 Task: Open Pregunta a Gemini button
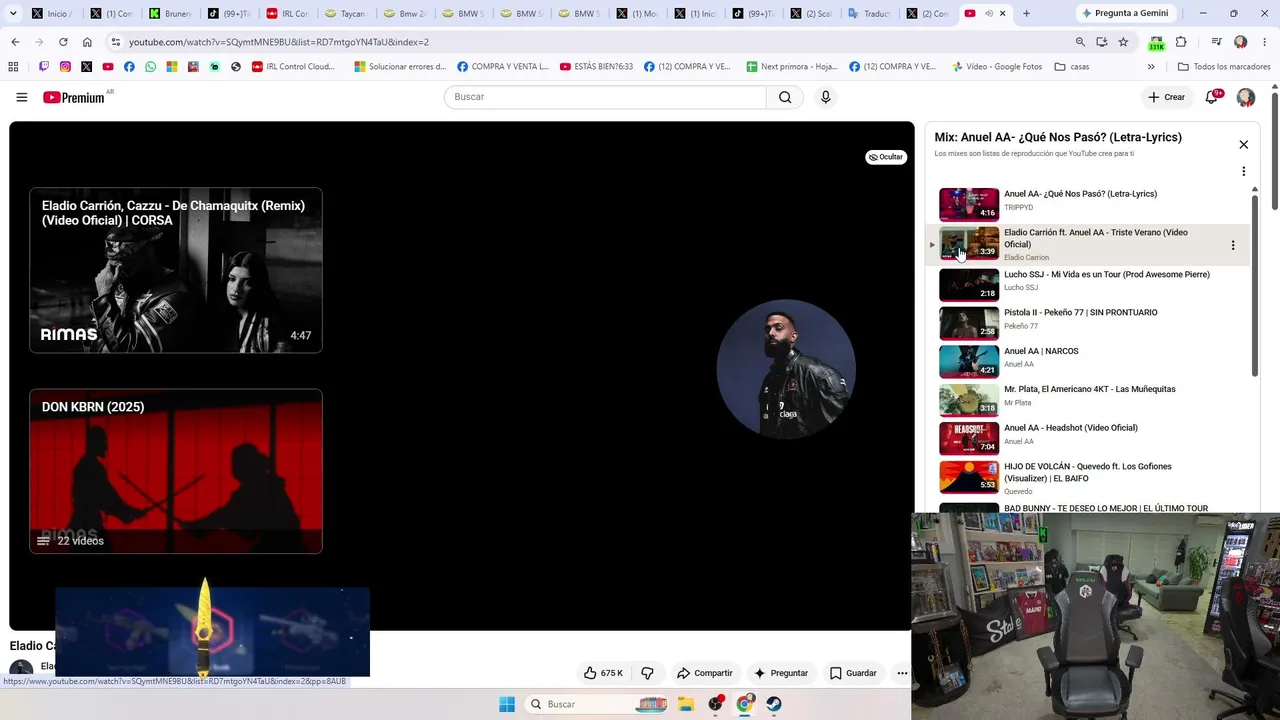click(1125, 14)
